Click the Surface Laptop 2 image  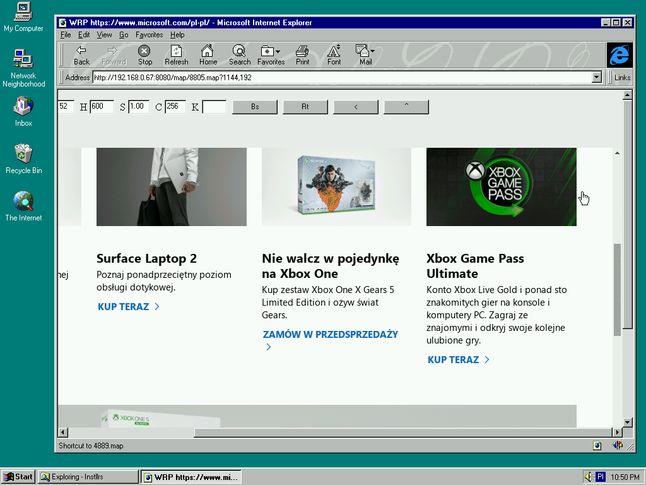pos(171,187)
